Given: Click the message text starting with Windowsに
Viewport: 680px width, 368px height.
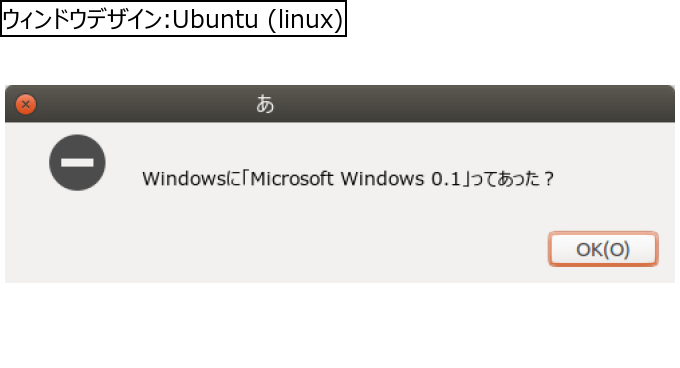Looking at the screenshot, I should 348,179.
